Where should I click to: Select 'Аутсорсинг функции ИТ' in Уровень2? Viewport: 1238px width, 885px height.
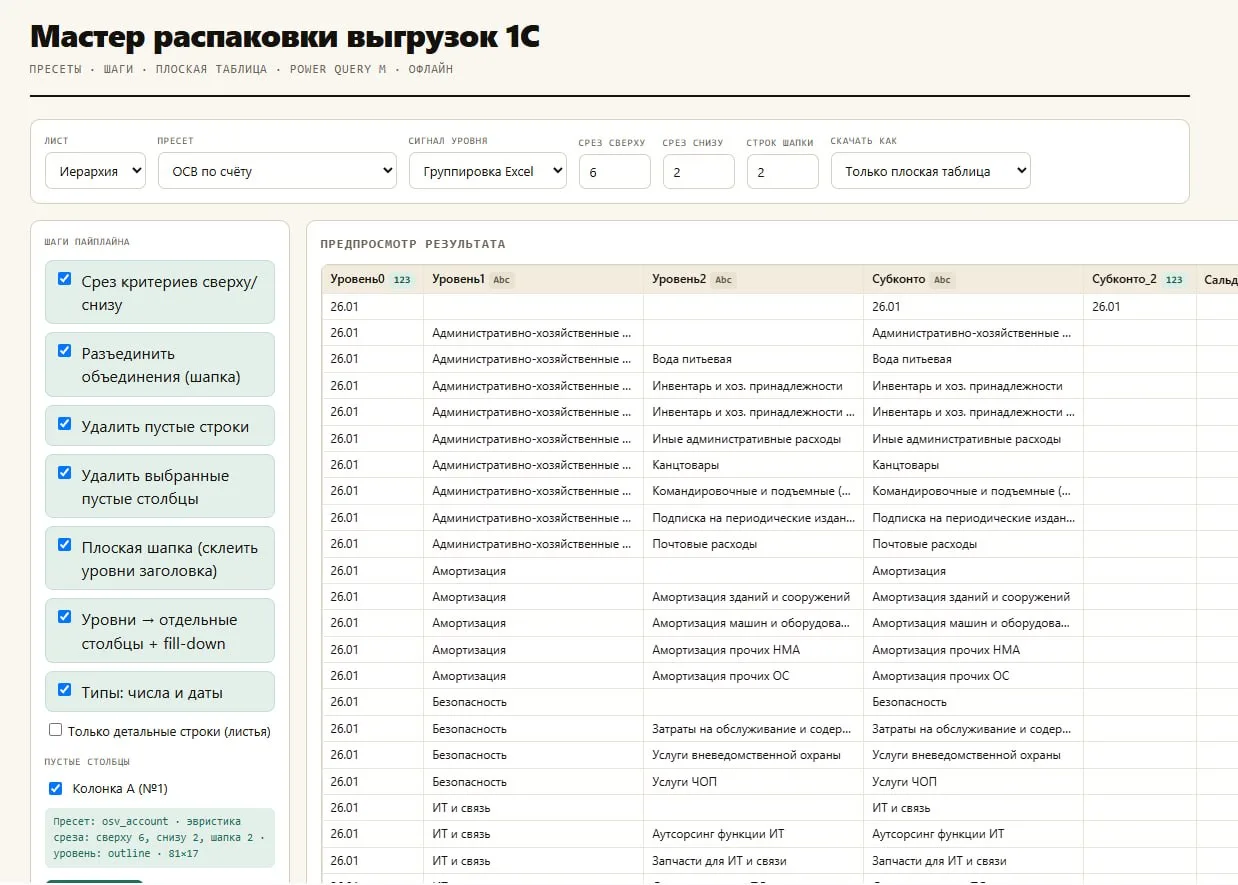click(x=754, y=834)
